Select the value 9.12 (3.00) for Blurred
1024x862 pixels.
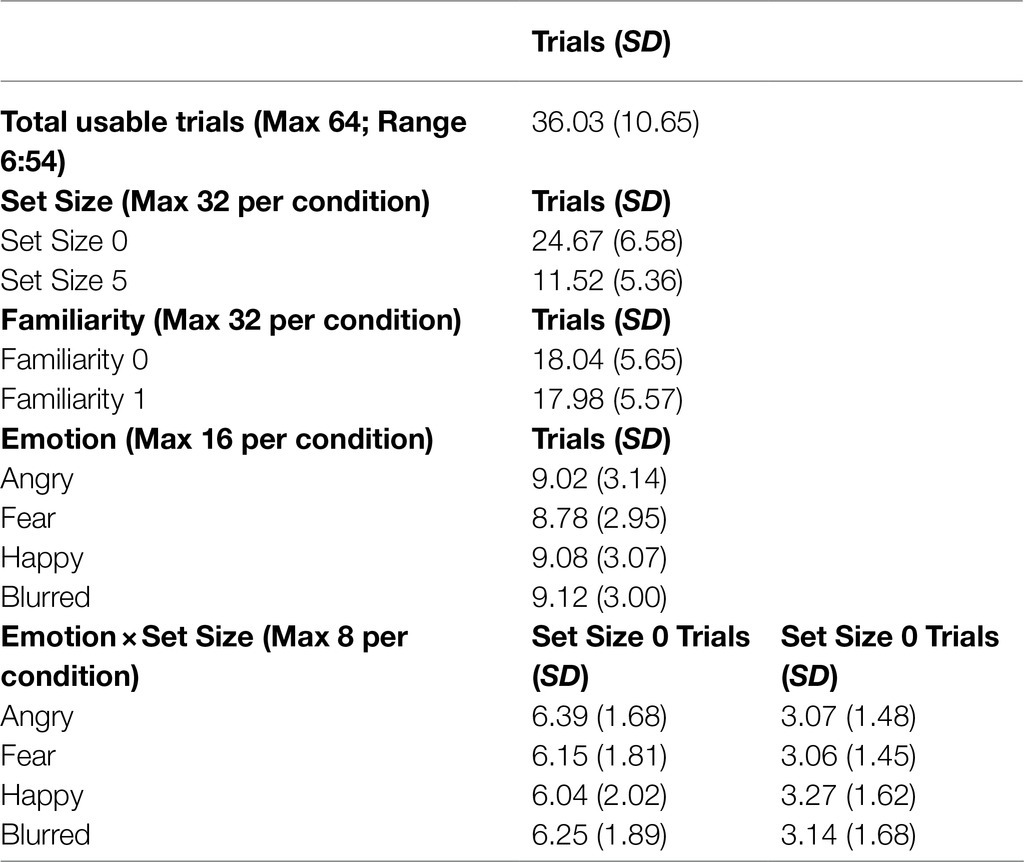(x=600, y=598)
